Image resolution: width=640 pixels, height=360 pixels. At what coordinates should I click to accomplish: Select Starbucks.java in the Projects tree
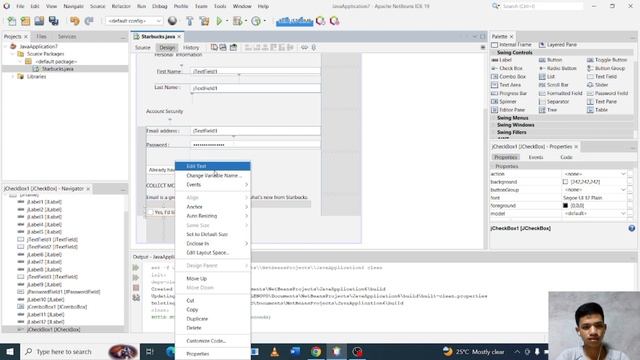pyautogui.click(x=58, y=69)
